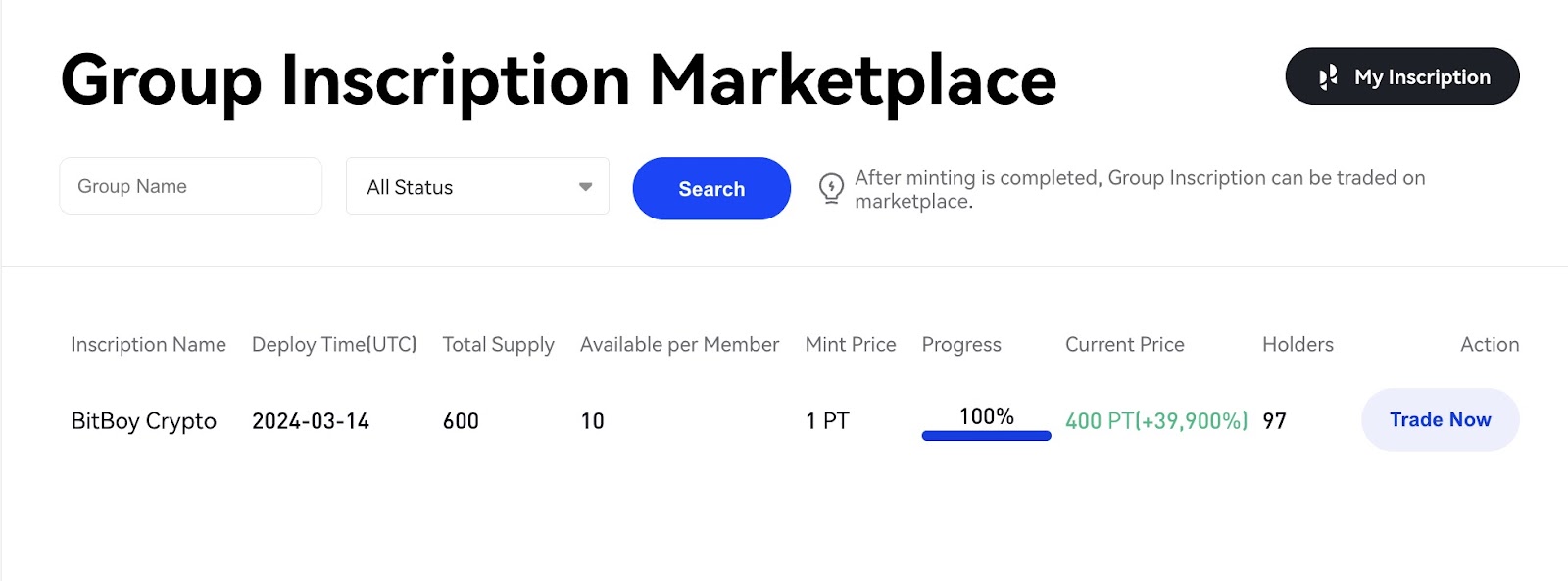Image resolution: width=1568 pixels, height=581 pixels.
Task: Click the Holders column header
Action: point(1298,345)
